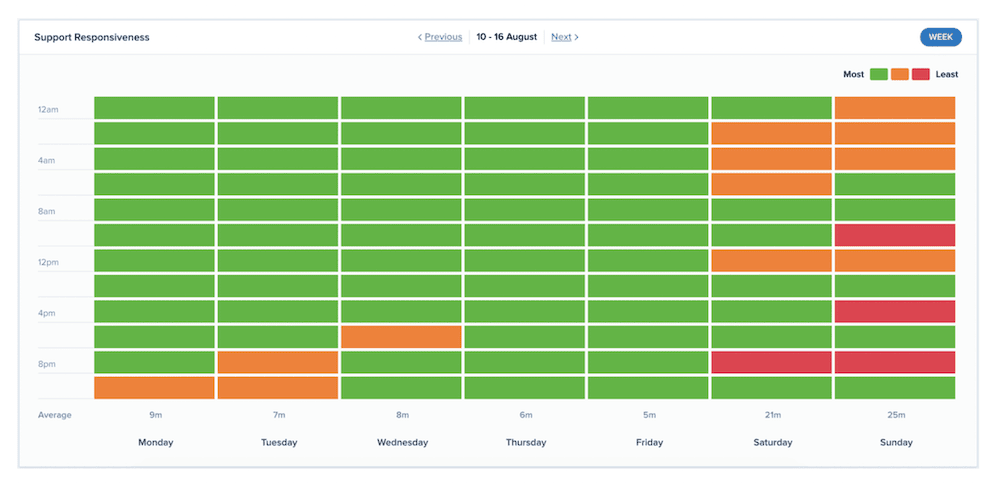Screen dimensions: 1000x489
Task: Click Monday's 9m average
Action: pos(156,415)
